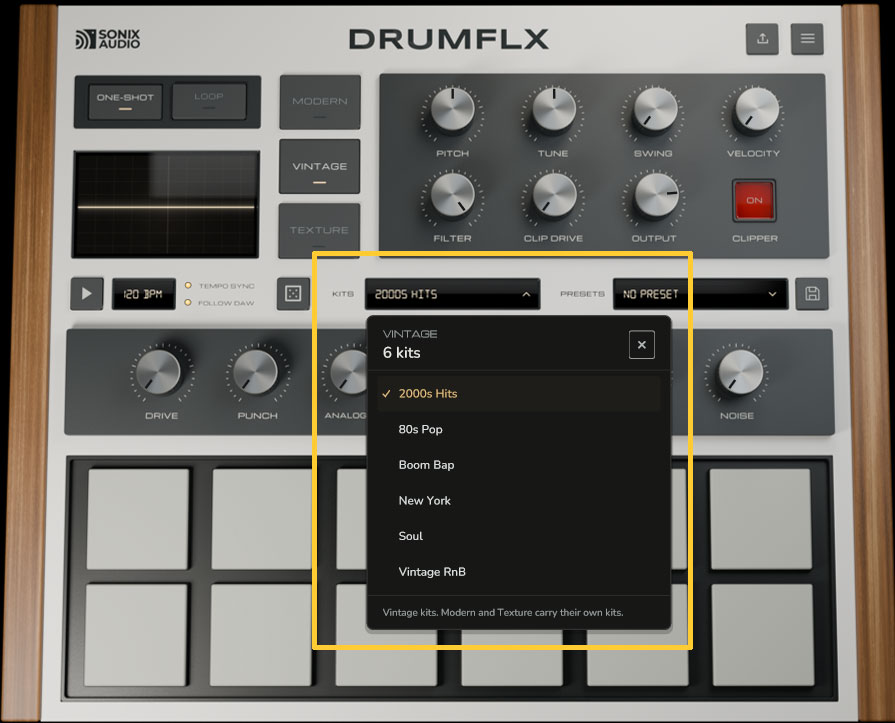This screenshot has height=723, width=895.
Task: Click the Clip Drive knob
Action: [554, 196]
